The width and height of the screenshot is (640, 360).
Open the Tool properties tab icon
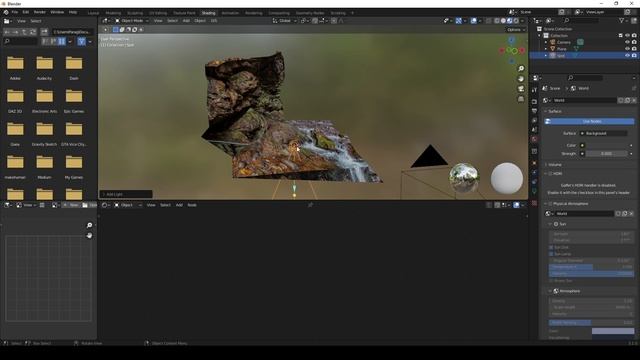[535, 90]
